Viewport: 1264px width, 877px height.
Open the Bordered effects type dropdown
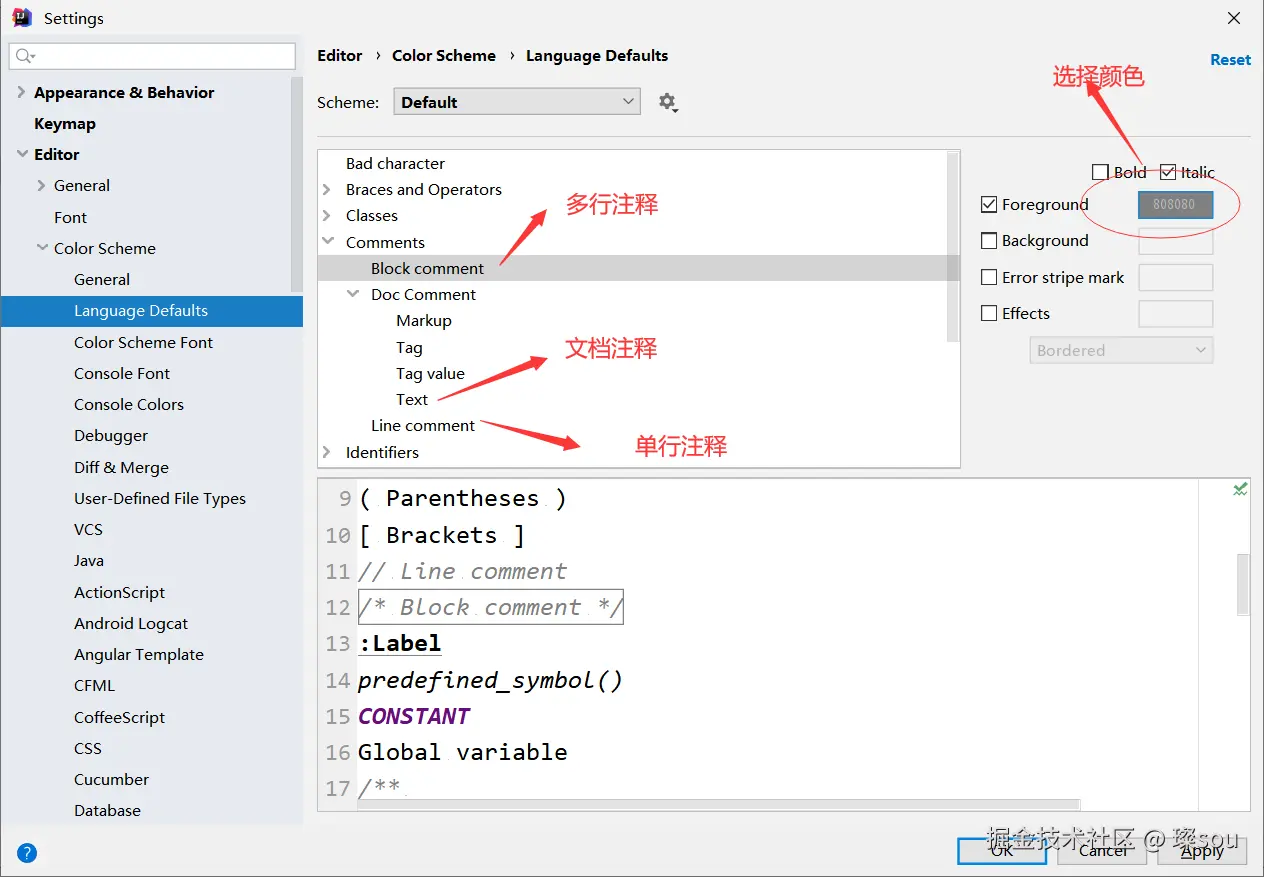pyautogui.click(x=1121, y=350)
